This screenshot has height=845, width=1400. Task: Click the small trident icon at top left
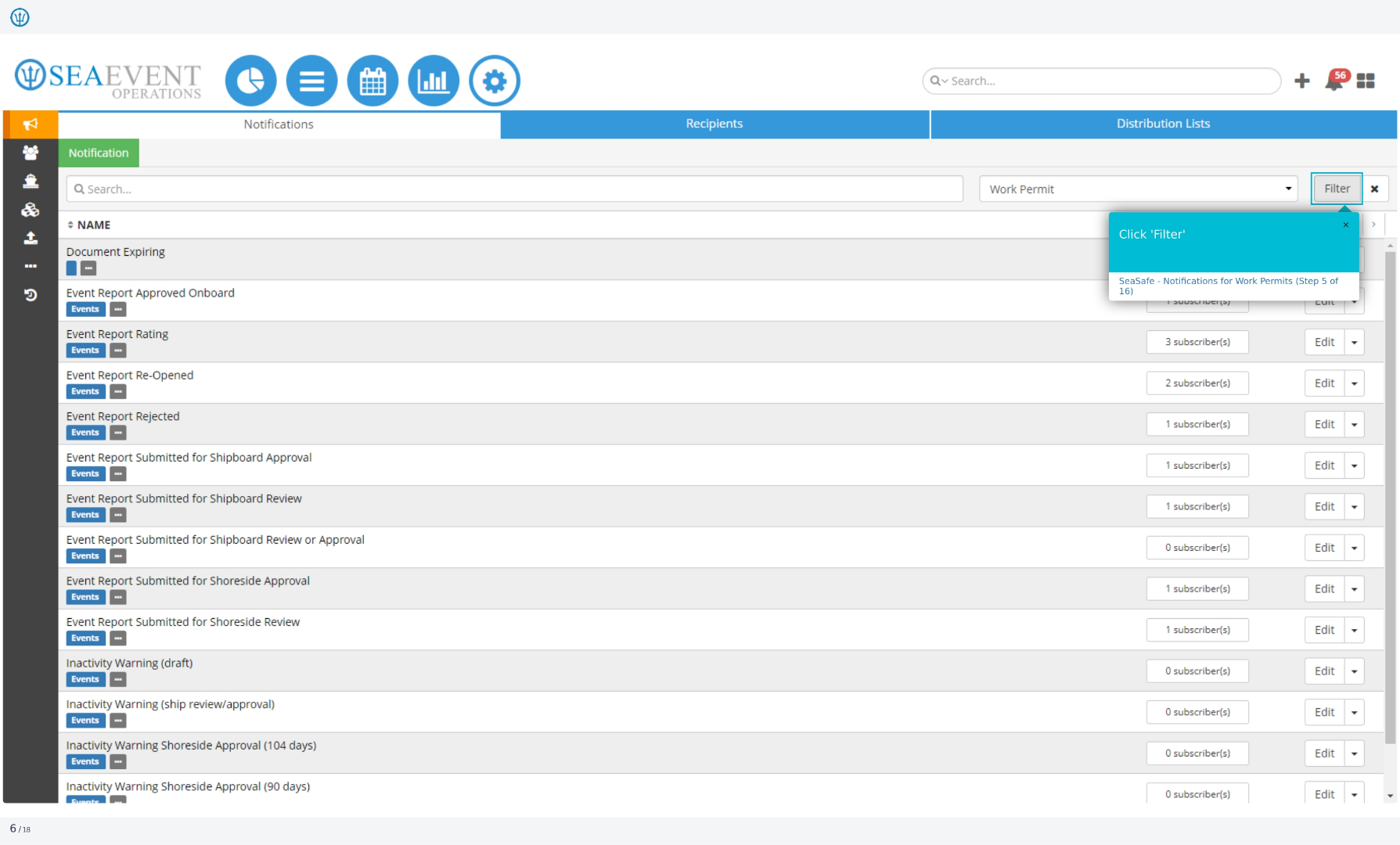pos(20,16)
